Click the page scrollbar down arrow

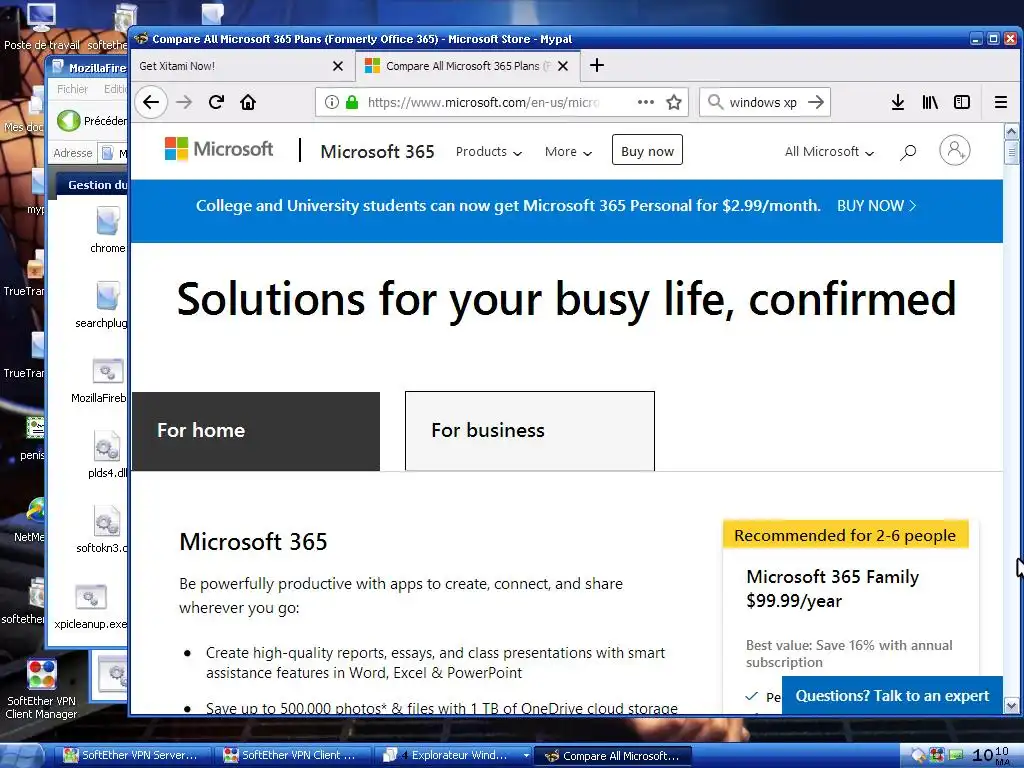pos(1011,705)
